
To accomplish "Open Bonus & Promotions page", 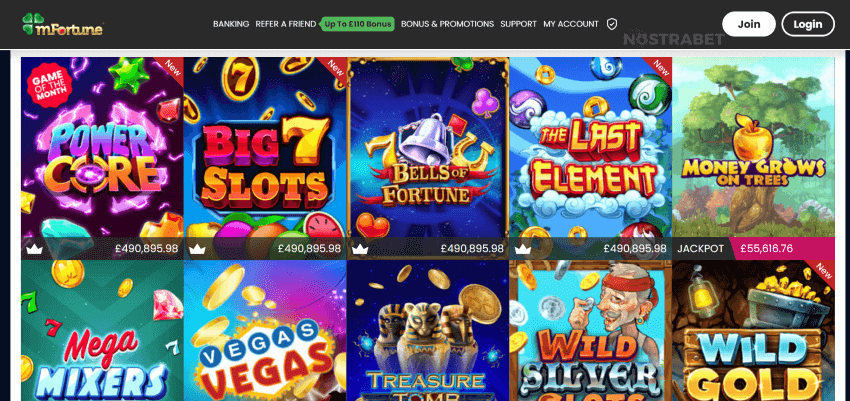I will [447, 24].
